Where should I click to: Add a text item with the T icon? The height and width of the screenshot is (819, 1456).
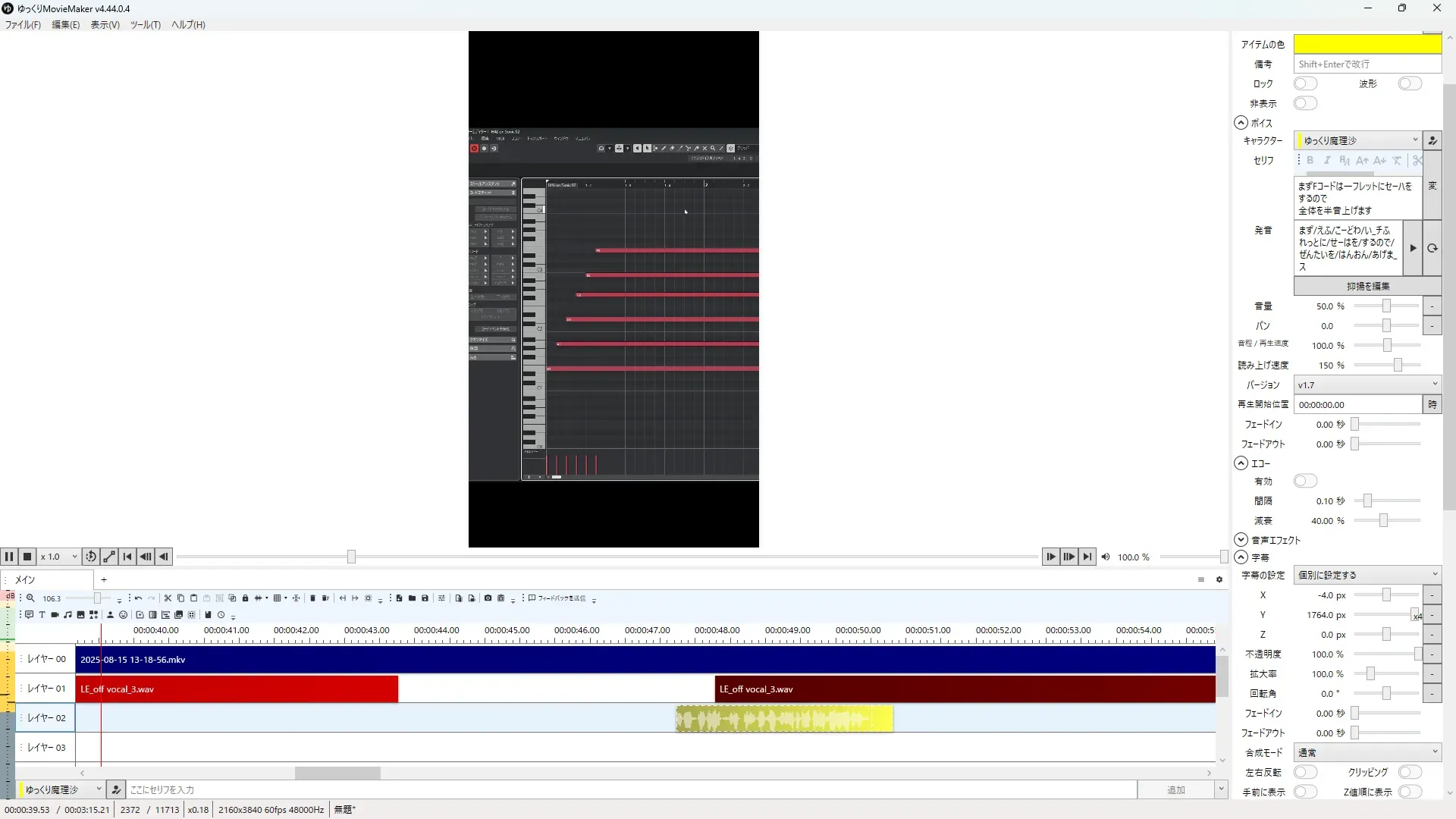[42, 615]
